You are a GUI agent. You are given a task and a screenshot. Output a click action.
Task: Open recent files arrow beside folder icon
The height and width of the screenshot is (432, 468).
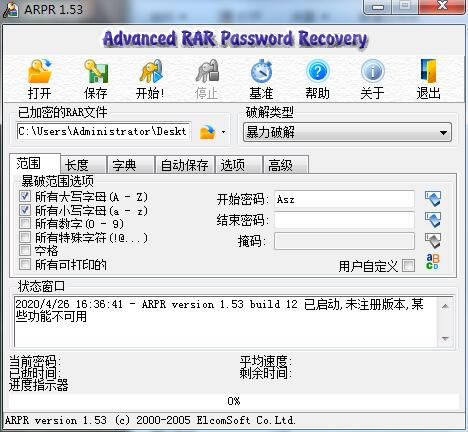(223, 132)
